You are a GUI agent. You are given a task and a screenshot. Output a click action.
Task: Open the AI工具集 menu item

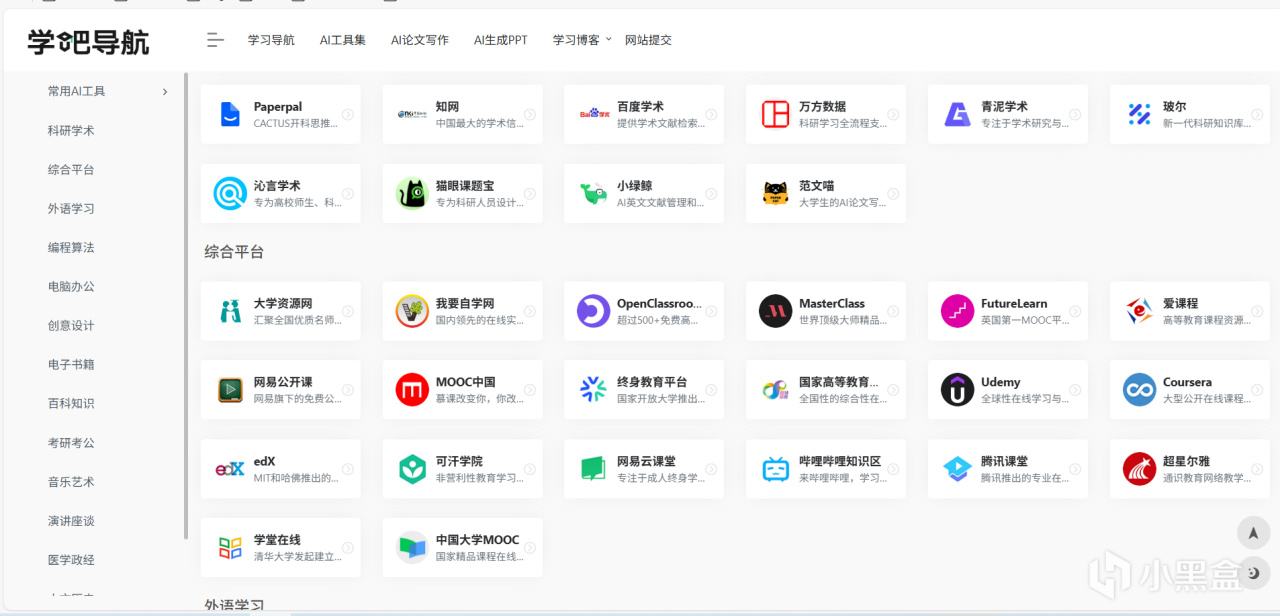click(343, 40)
